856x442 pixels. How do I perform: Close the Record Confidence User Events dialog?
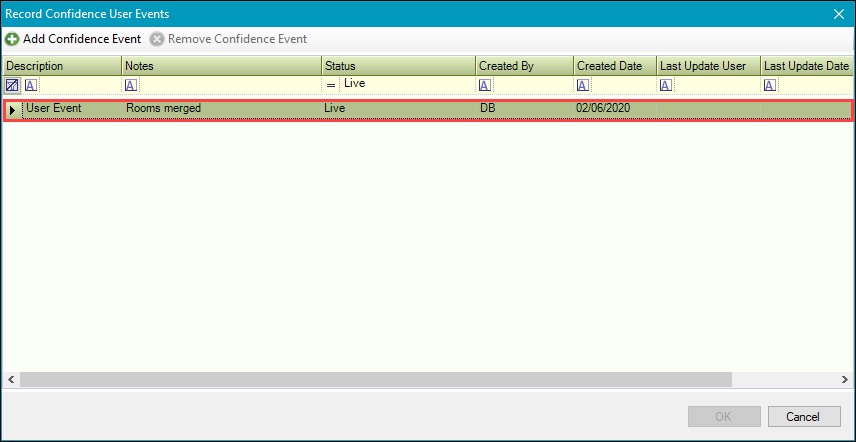click(x=838, y=14)
